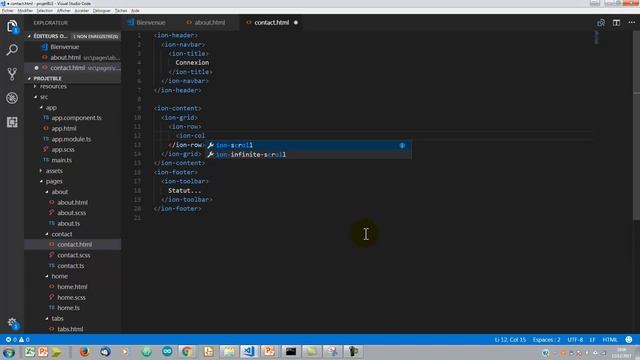Click the UTF-8 encoding indicator
The height and width of the screenshot is (360, 640).
pyautogui.click(x=575, y=340)
